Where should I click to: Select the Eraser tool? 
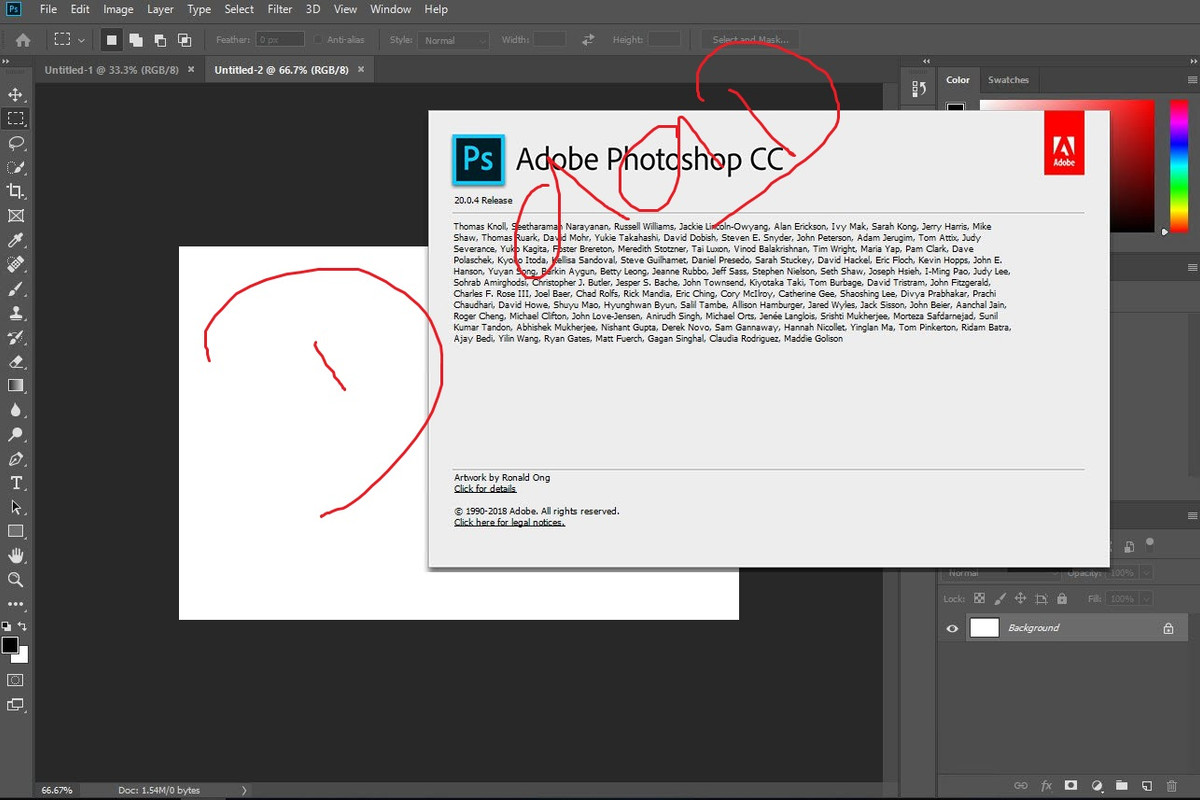(16, 361)
